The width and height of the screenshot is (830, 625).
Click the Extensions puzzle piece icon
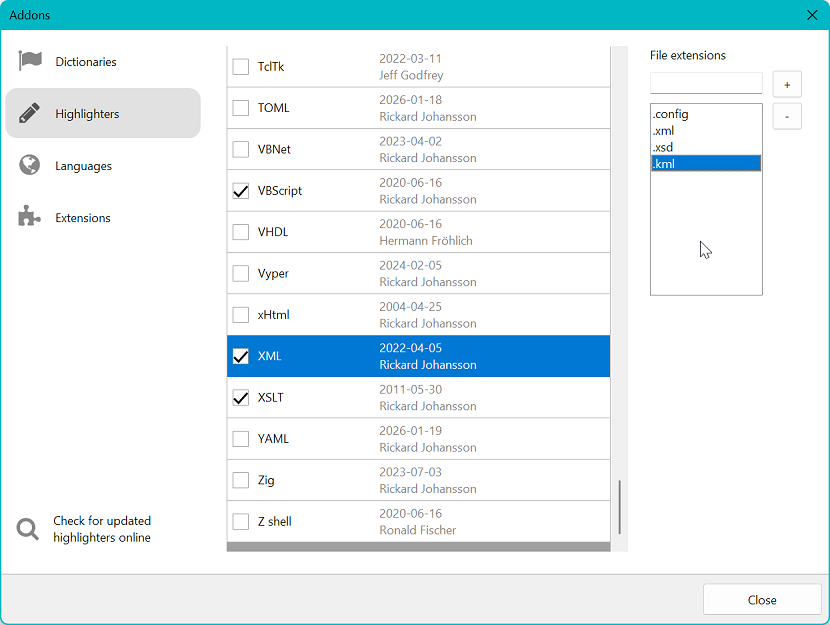[x=29, y=216]
